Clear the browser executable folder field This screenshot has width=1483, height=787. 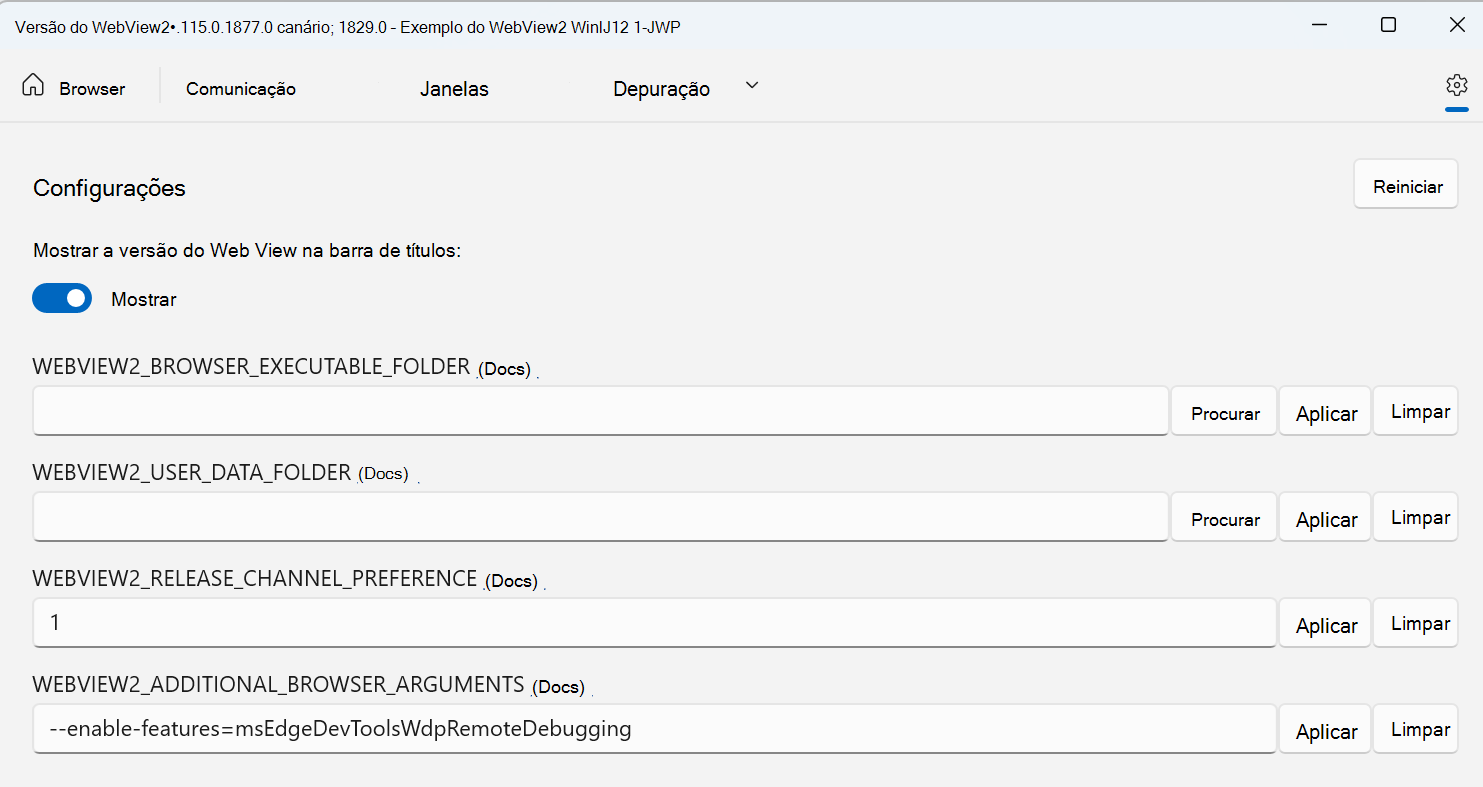pyautogui.click(x=1415, y=411)
